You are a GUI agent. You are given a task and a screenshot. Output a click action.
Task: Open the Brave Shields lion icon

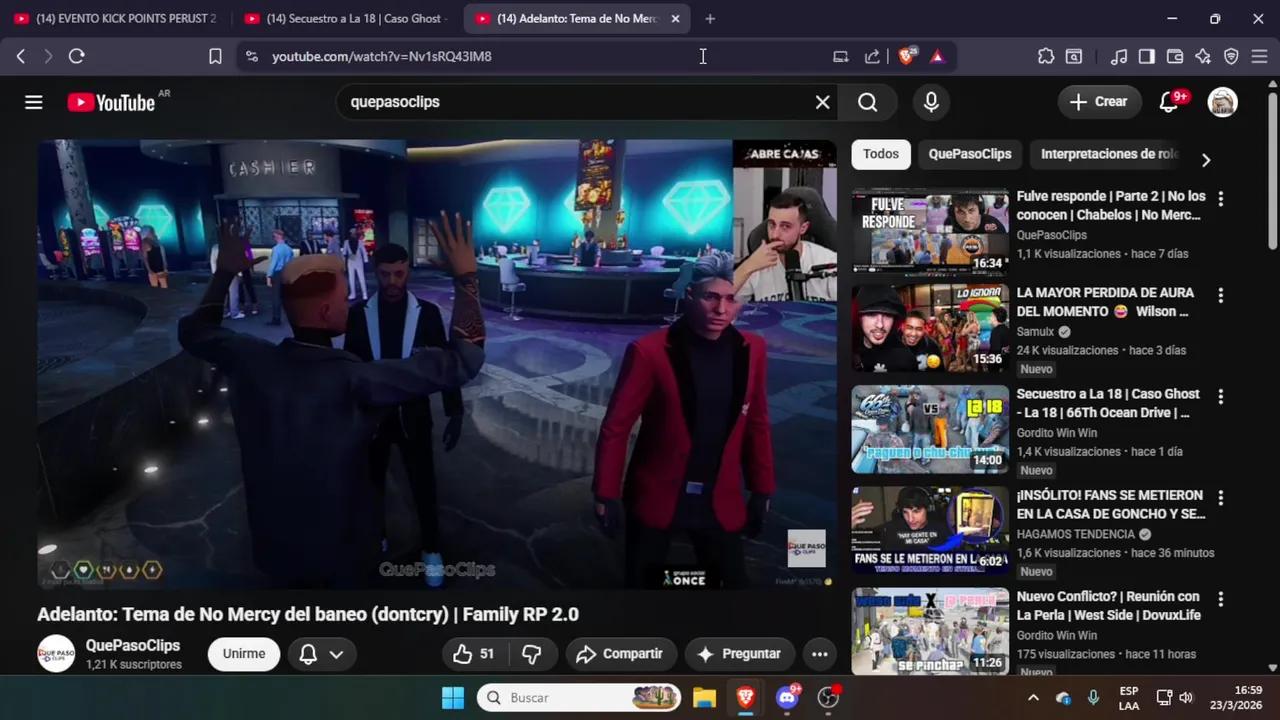tap(907, 56)
